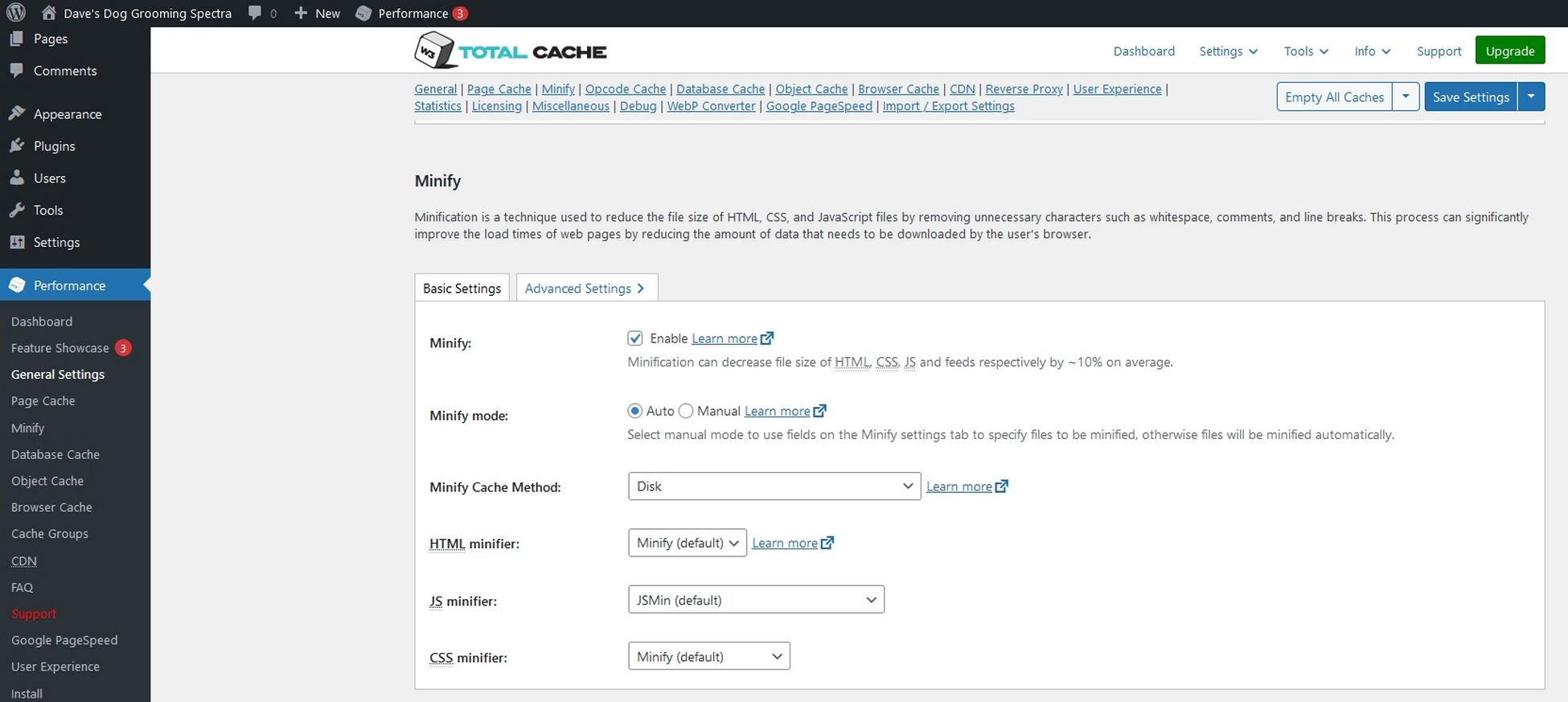Click the Tools wrench icon
The image size is (1568, 702).
pos(17,211)
